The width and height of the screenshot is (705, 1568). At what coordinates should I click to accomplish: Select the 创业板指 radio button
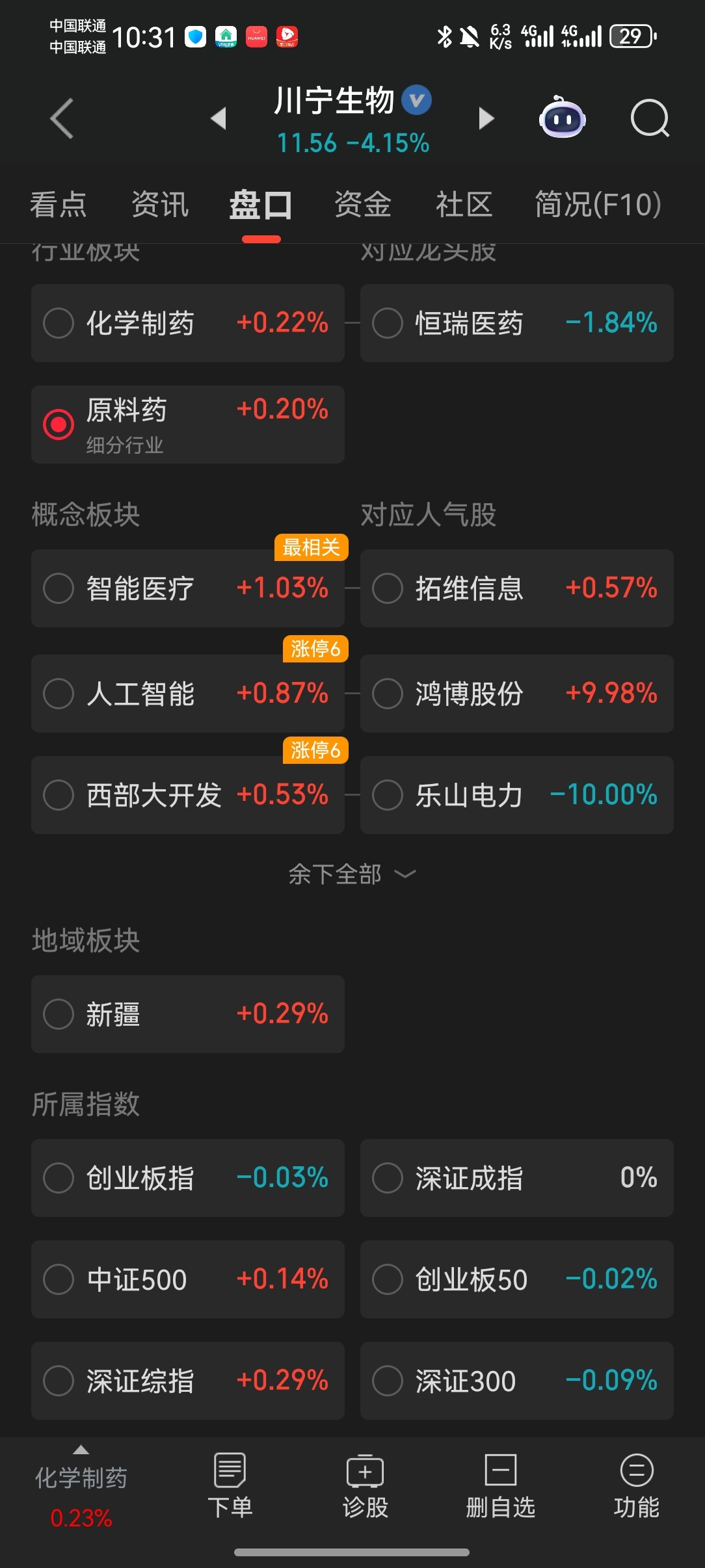59,1178
